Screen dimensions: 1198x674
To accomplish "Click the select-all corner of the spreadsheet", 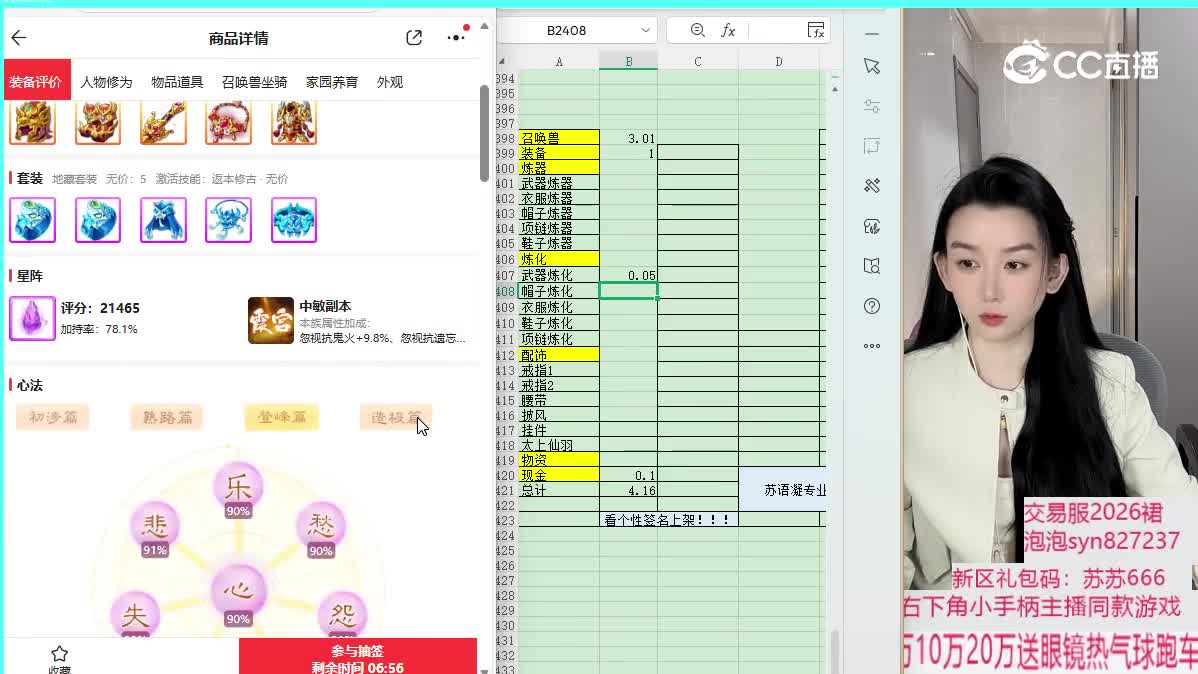I will coord(503,61).
